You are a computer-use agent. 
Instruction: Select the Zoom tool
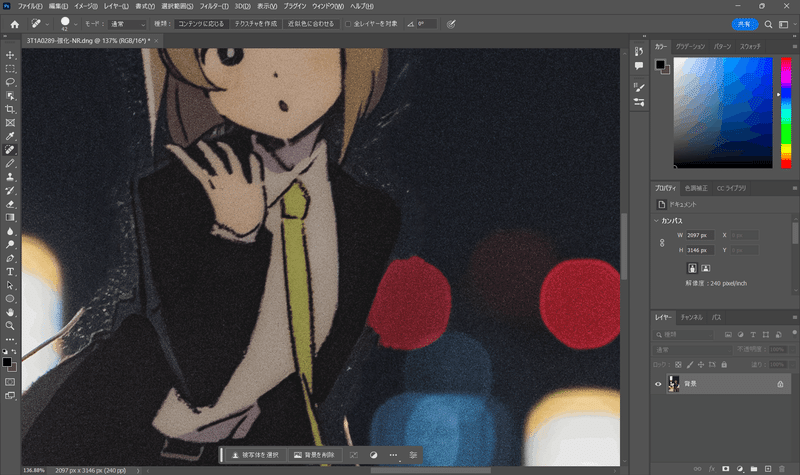pyautogui.click(x=10, y=326)
